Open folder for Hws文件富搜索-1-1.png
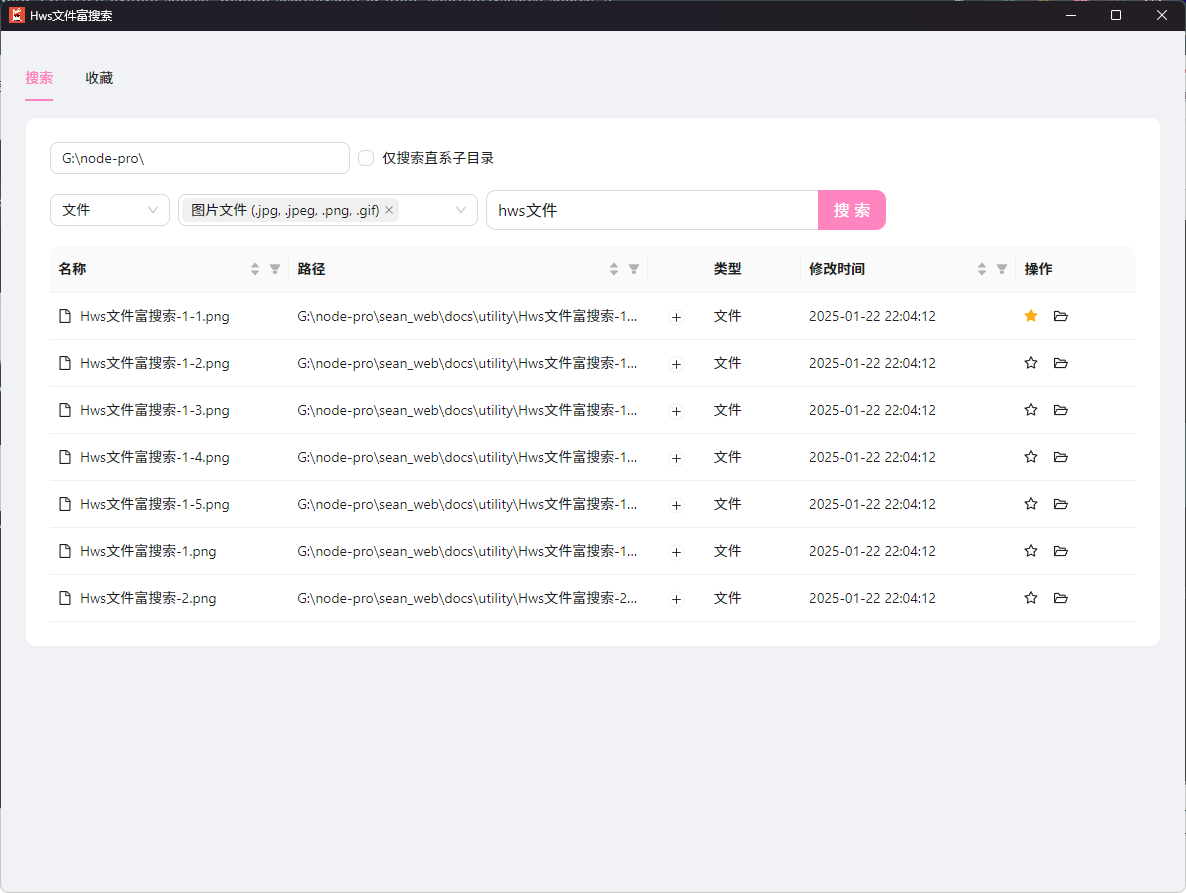Image resolution: width=1186 pixels, height=893 pixels. click(1061, 316)
